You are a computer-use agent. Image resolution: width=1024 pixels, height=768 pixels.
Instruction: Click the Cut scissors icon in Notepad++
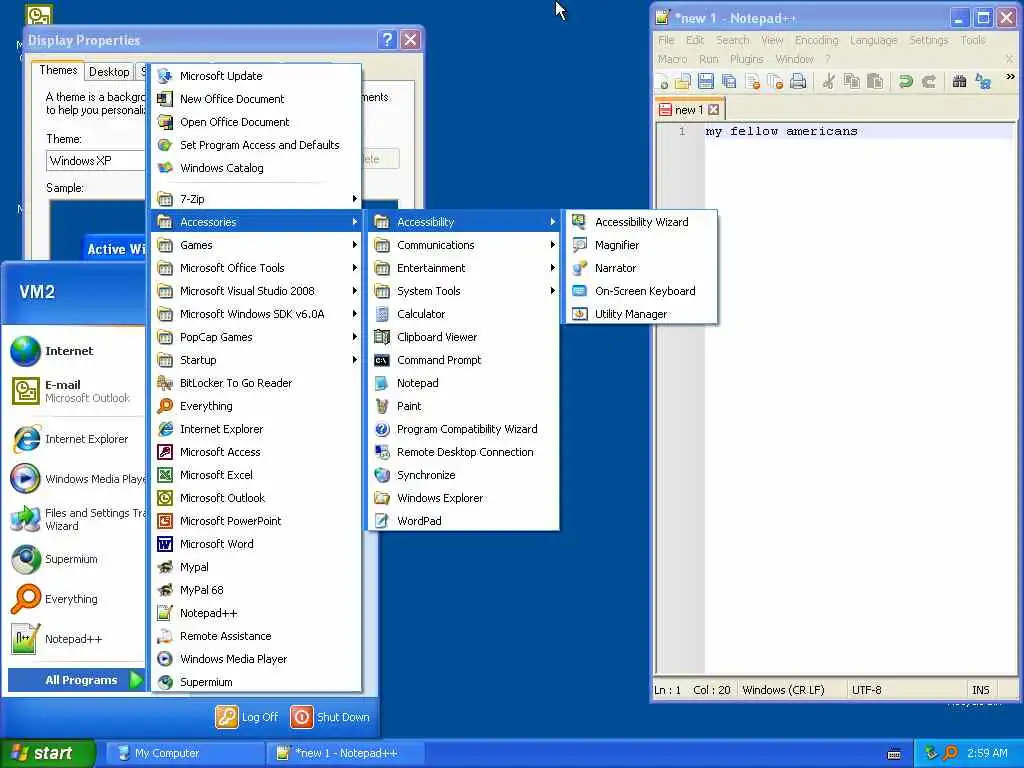pos(829,82)
